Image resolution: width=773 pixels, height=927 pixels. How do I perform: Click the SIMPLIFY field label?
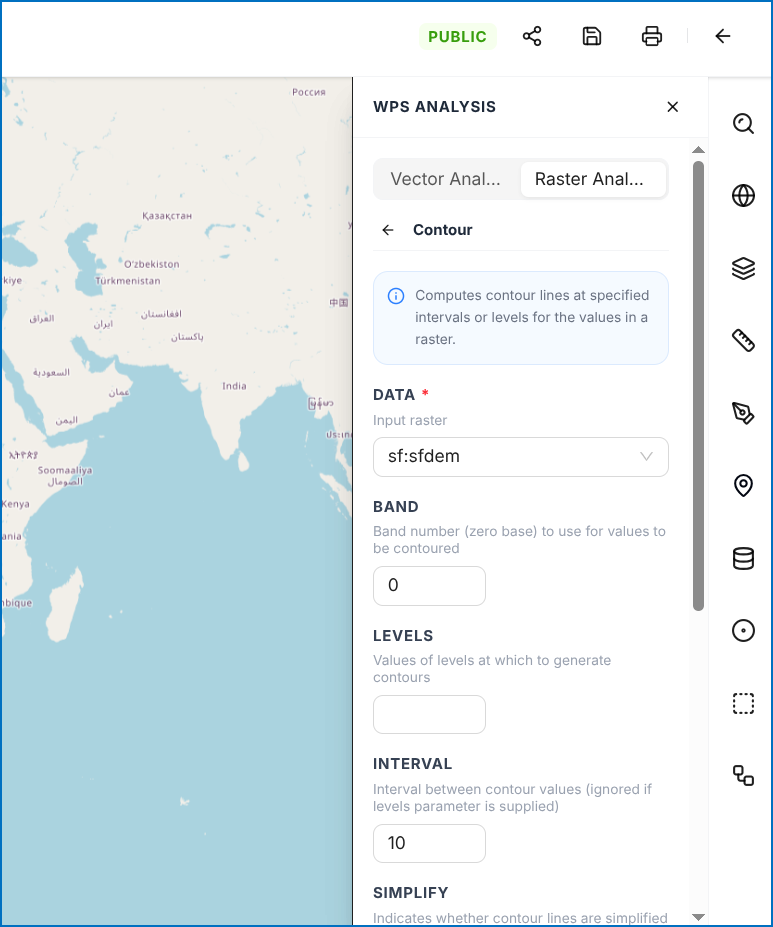(x=411, y=893)
